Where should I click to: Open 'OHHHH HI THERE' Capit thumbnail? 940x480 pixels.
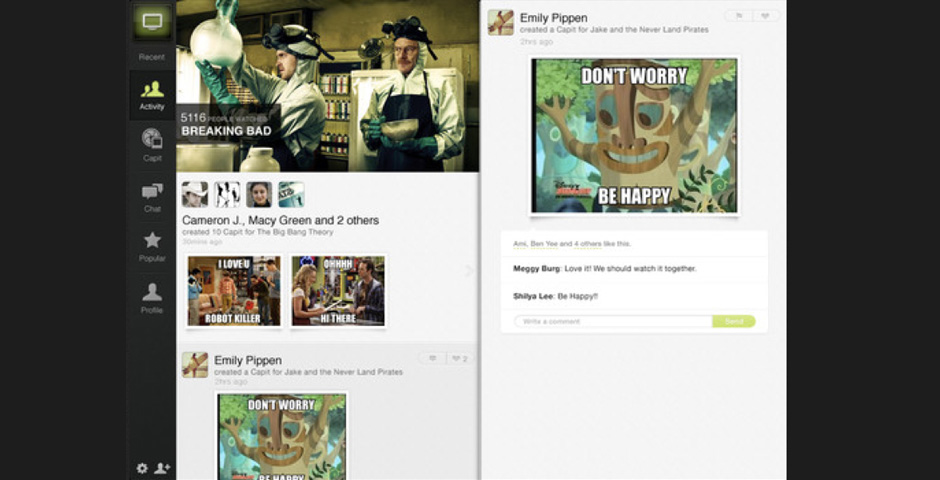(x=338, y=291)
